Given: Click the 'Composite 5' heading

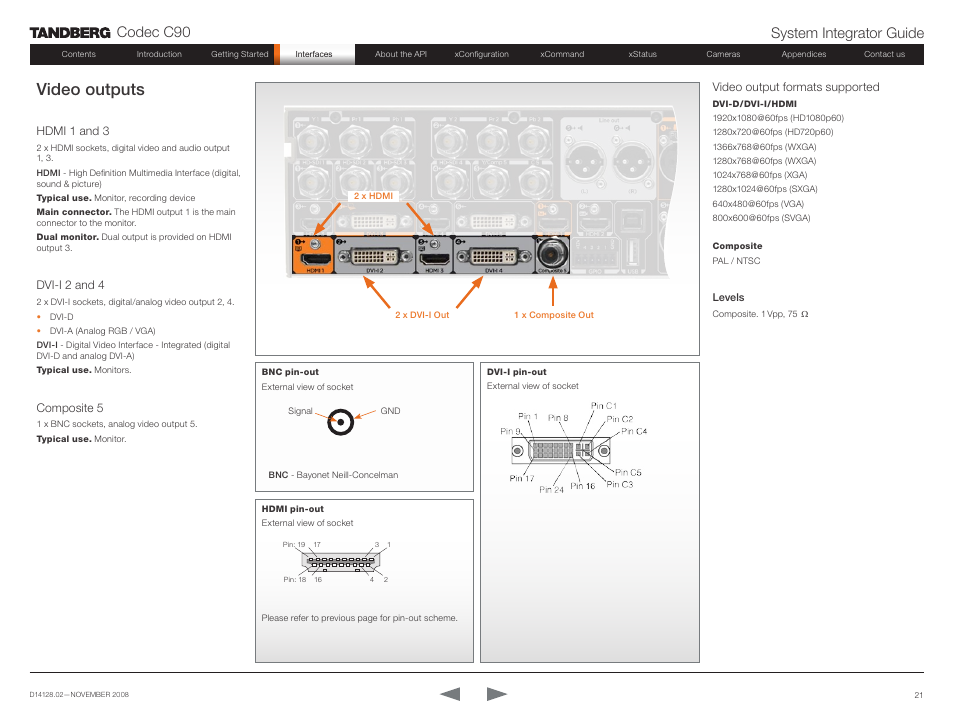Looking at the screenshot, I should pyautogui.click(x=70, y=408).
